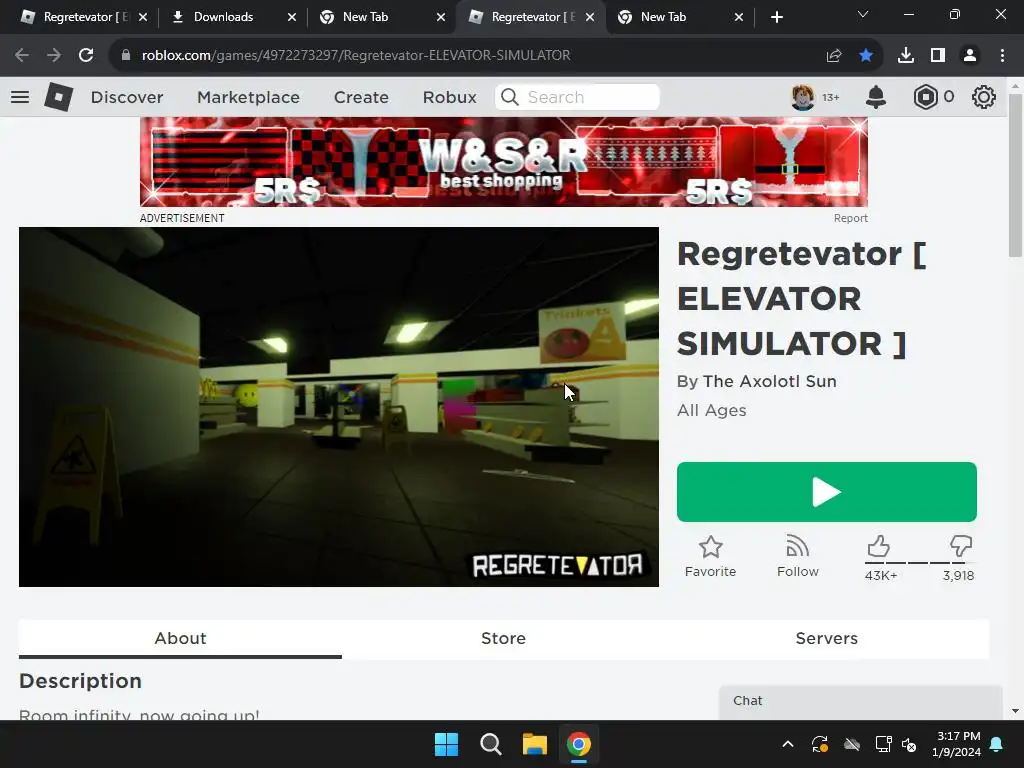Image resolution: width=1024 pixels, height=768 pixels.
Task: Click the browser address bar URL
Action: (356, 56)
